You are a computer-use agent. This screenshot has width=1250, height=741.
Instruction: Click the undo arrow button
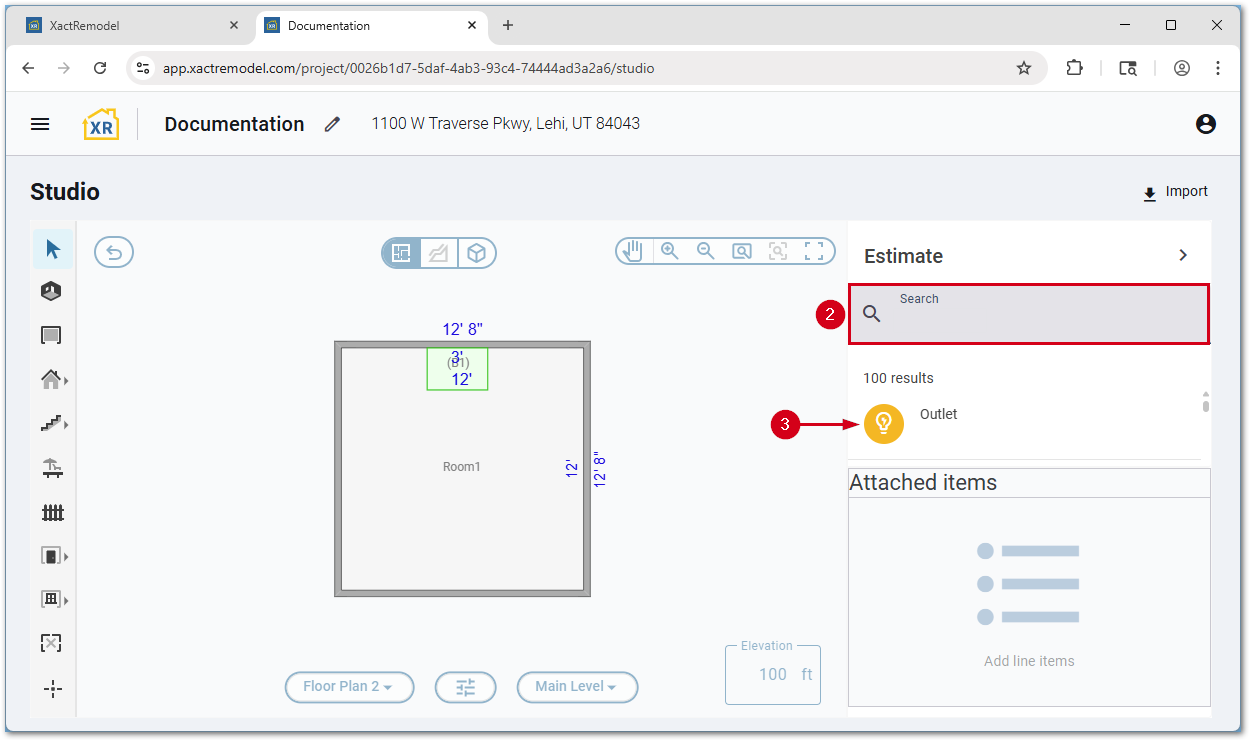[114, 252]
